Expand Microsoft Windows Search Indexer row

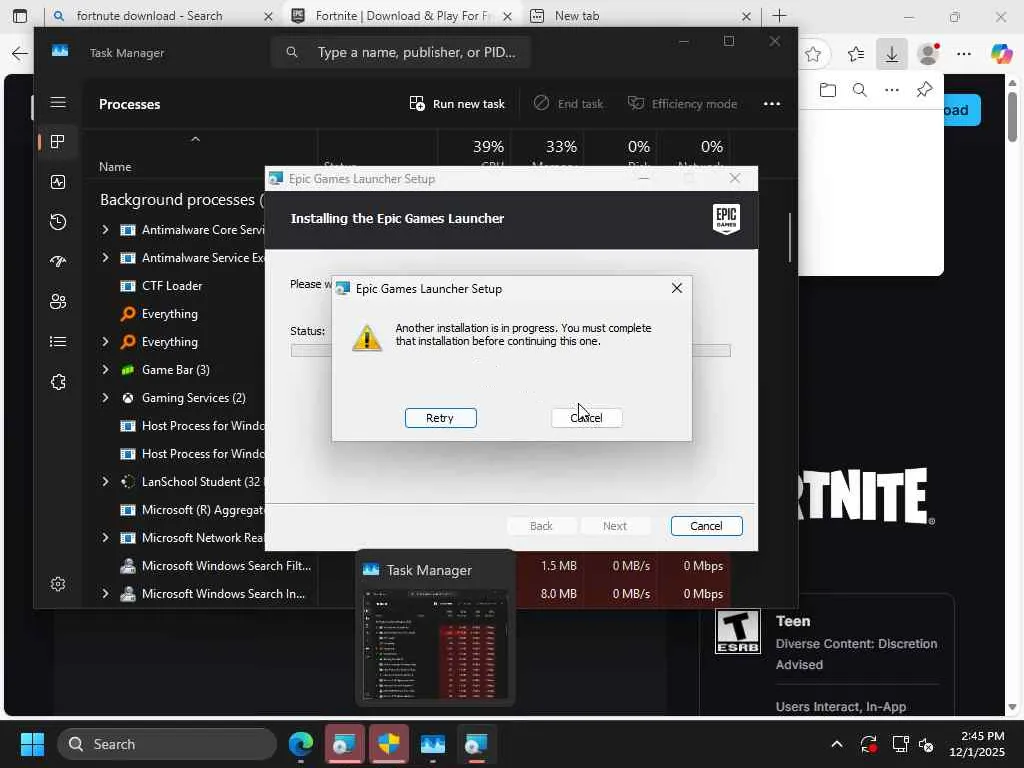coord(105,594)
